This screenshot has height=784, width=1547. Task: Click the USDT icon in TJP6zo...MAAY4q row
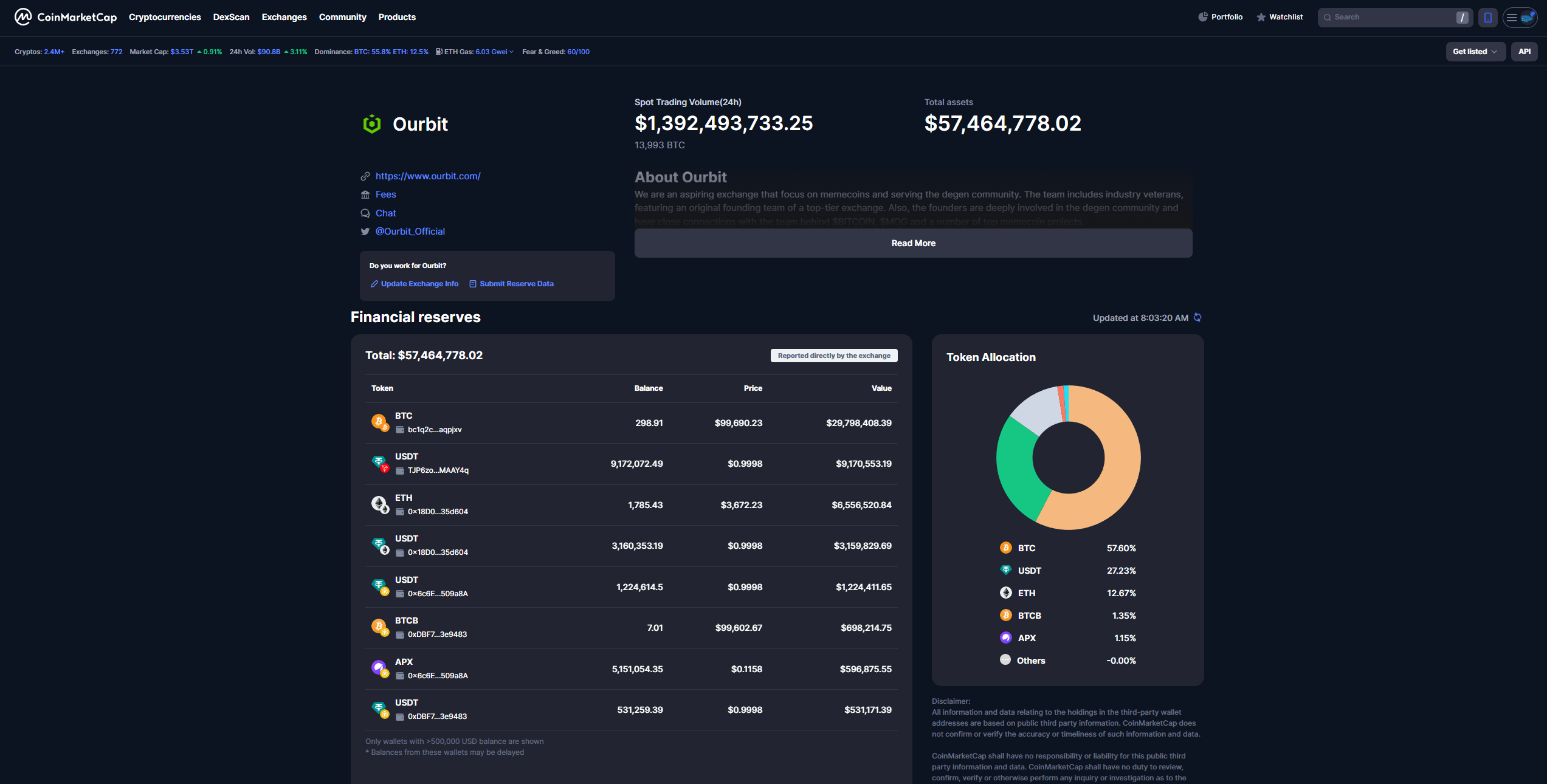tap(379, 462)
